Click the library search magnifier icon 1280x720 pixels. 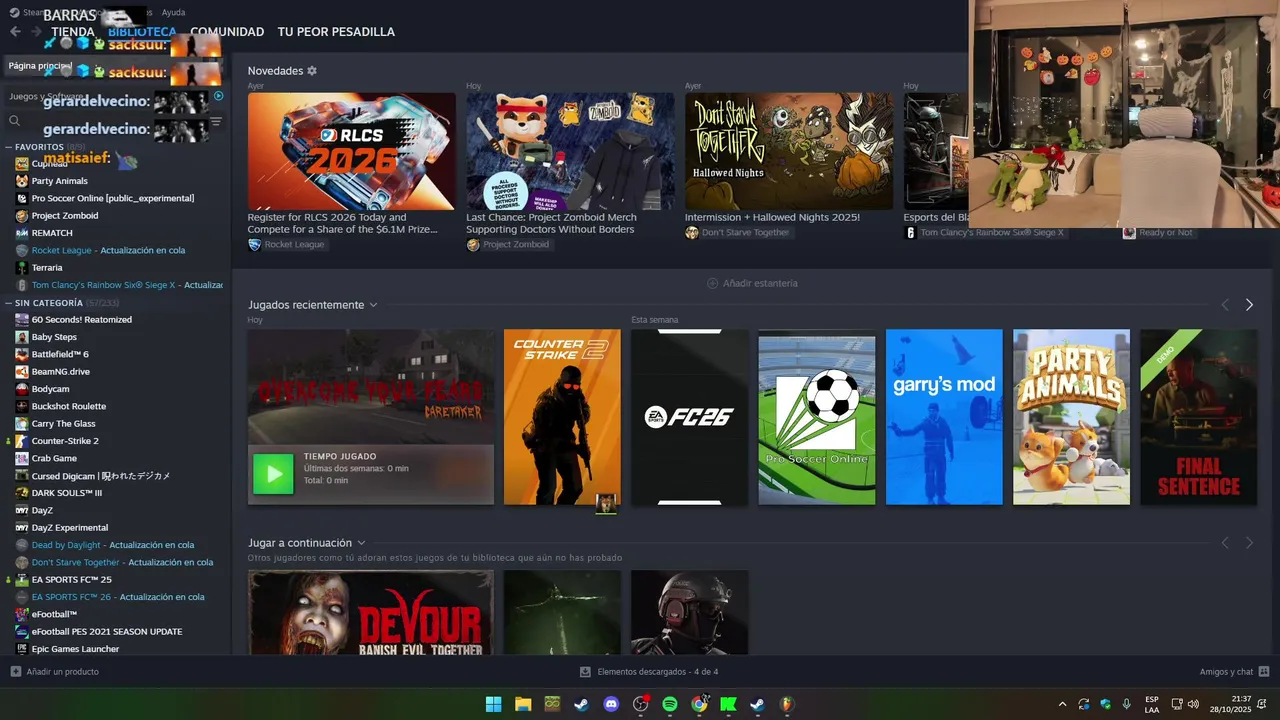[x=14, y=121]
